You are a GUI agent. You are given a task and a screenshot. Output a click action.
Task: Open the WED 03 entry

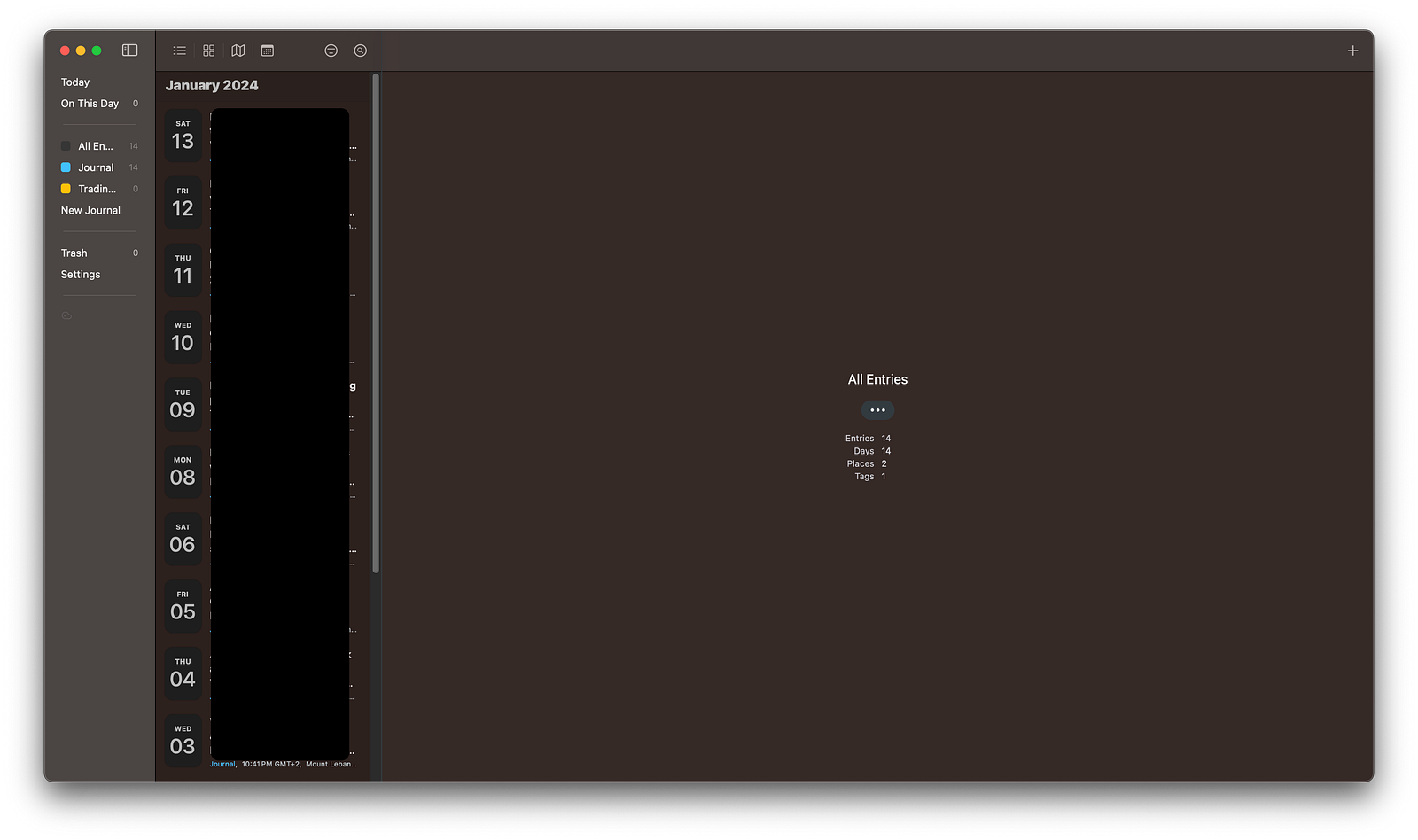coord(261,742)
